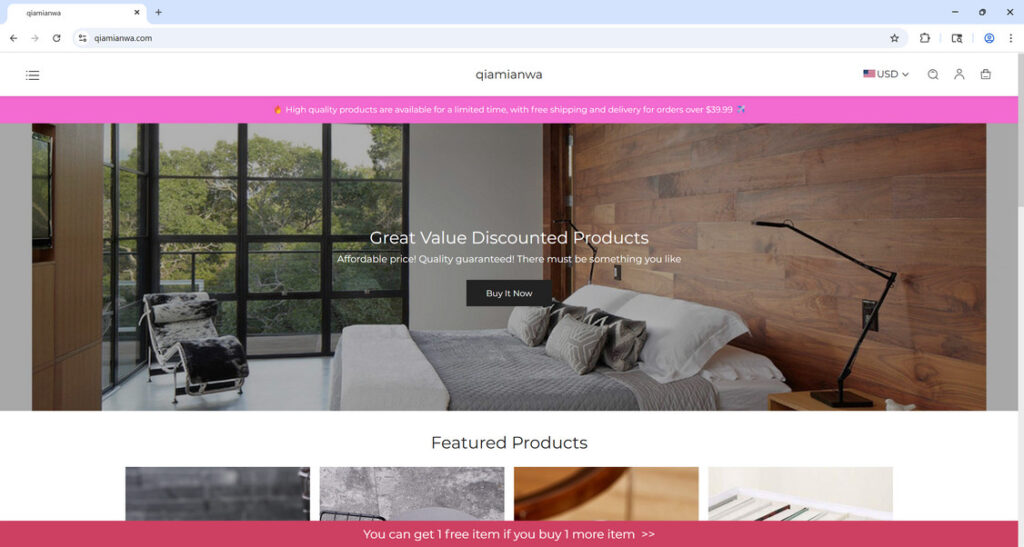The width and height of the screenshot is (1024, 547).
Task: Click the browser reload button
Action: pos(57,39)
